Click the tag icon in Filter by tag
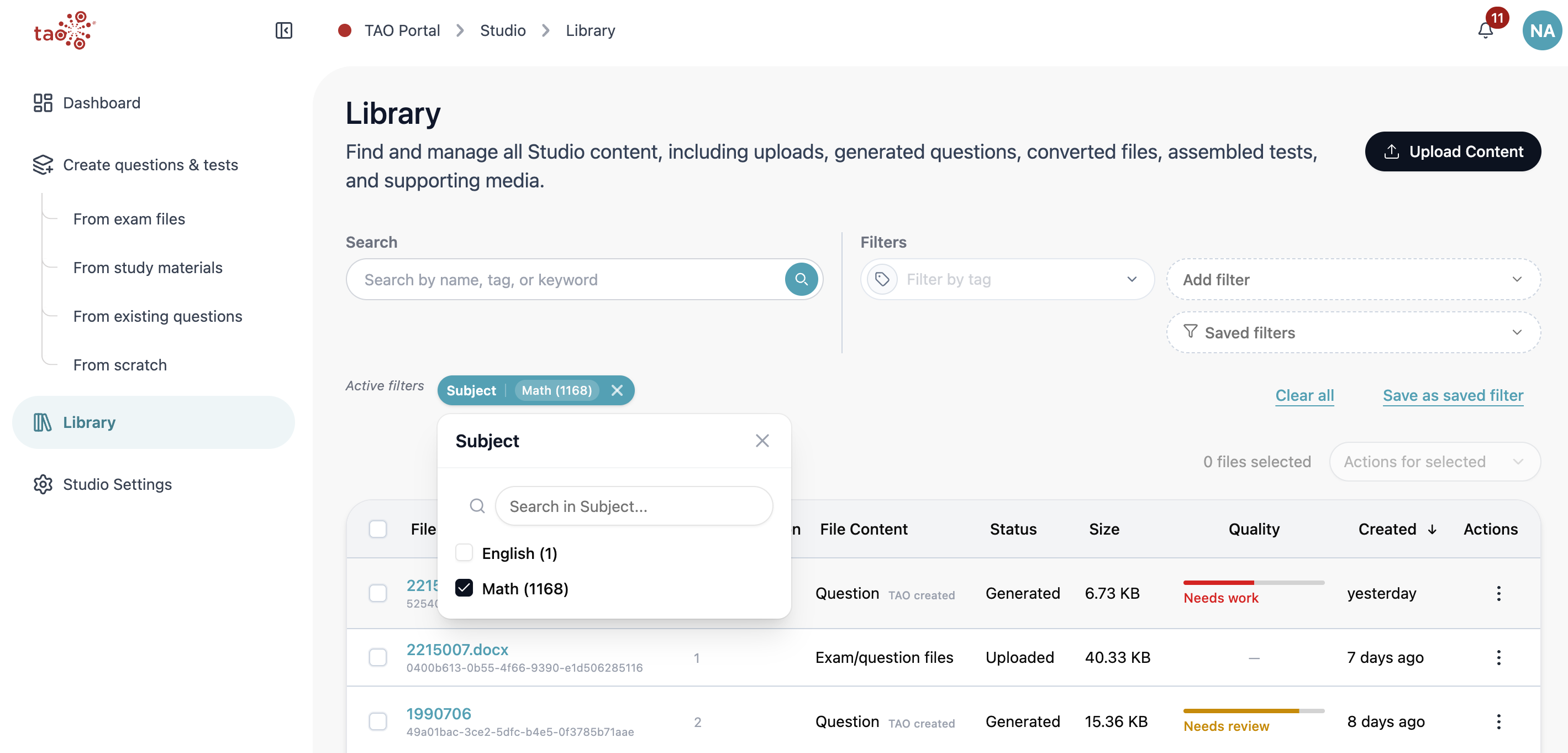1568x753 pixels. point(882,280)
